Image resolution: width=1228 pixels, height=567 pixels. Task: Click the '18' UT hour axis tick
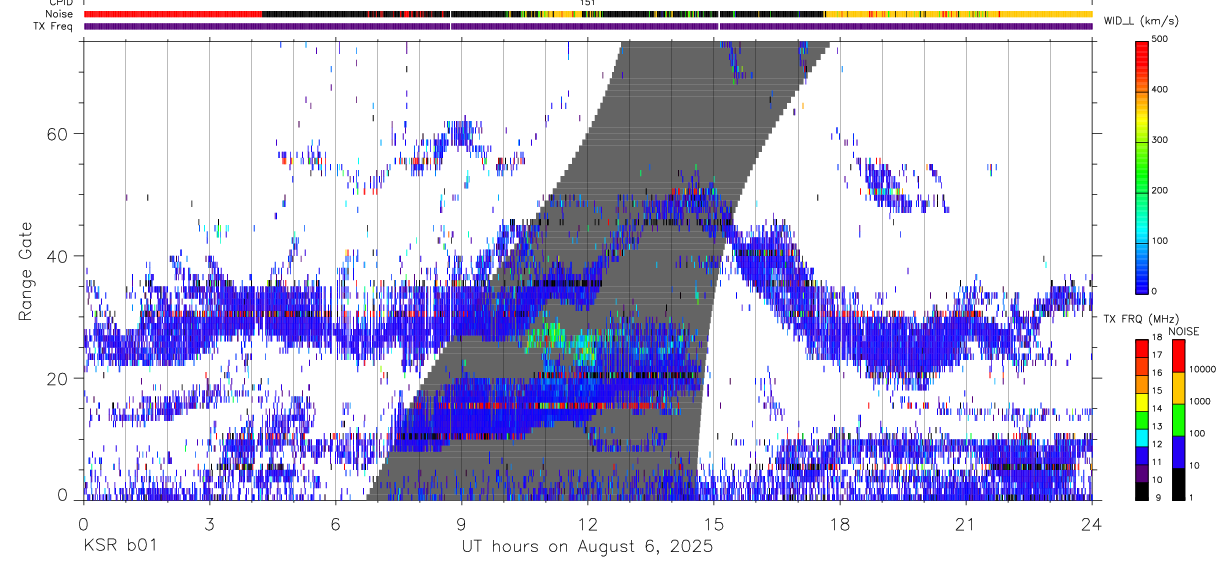click(x=840, y=524)
